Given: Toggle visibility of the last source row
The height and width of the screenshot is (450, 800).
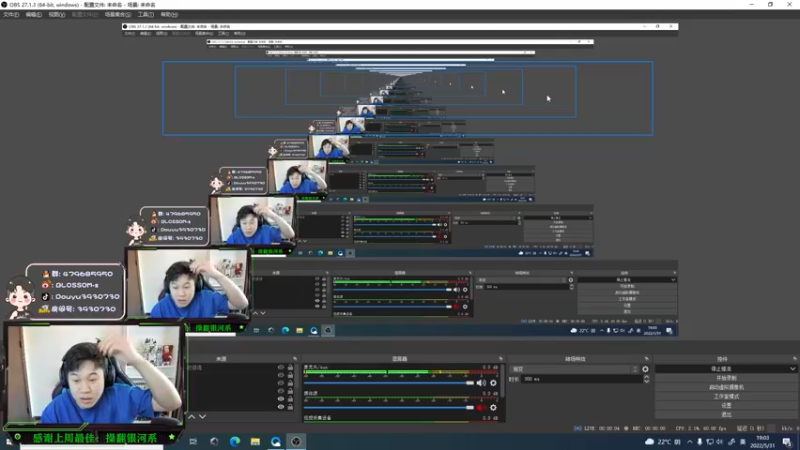Looking at the screenshot, I should [x=281, y=407].
